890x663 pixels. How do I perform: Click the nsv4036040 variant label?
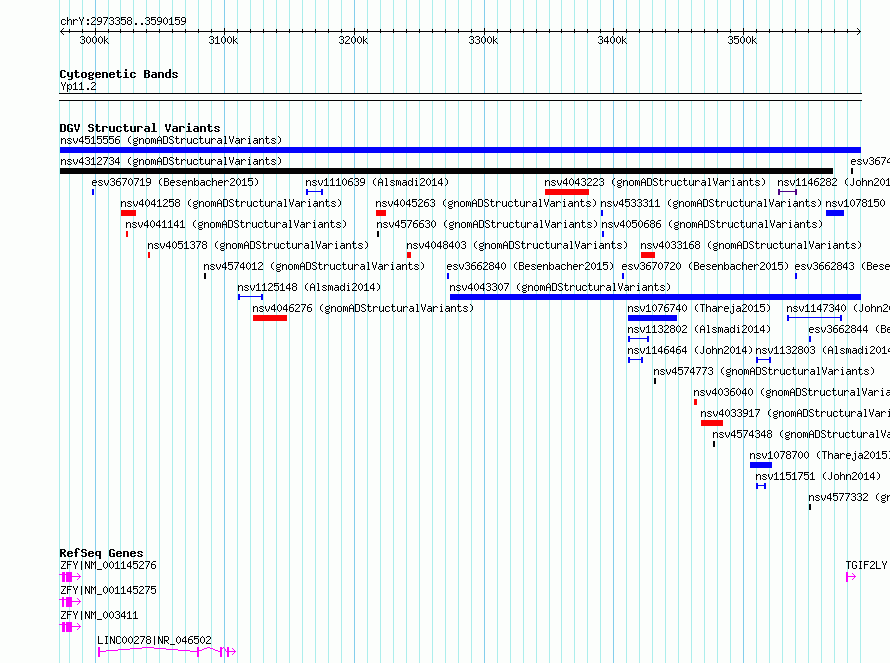(791, 392)
